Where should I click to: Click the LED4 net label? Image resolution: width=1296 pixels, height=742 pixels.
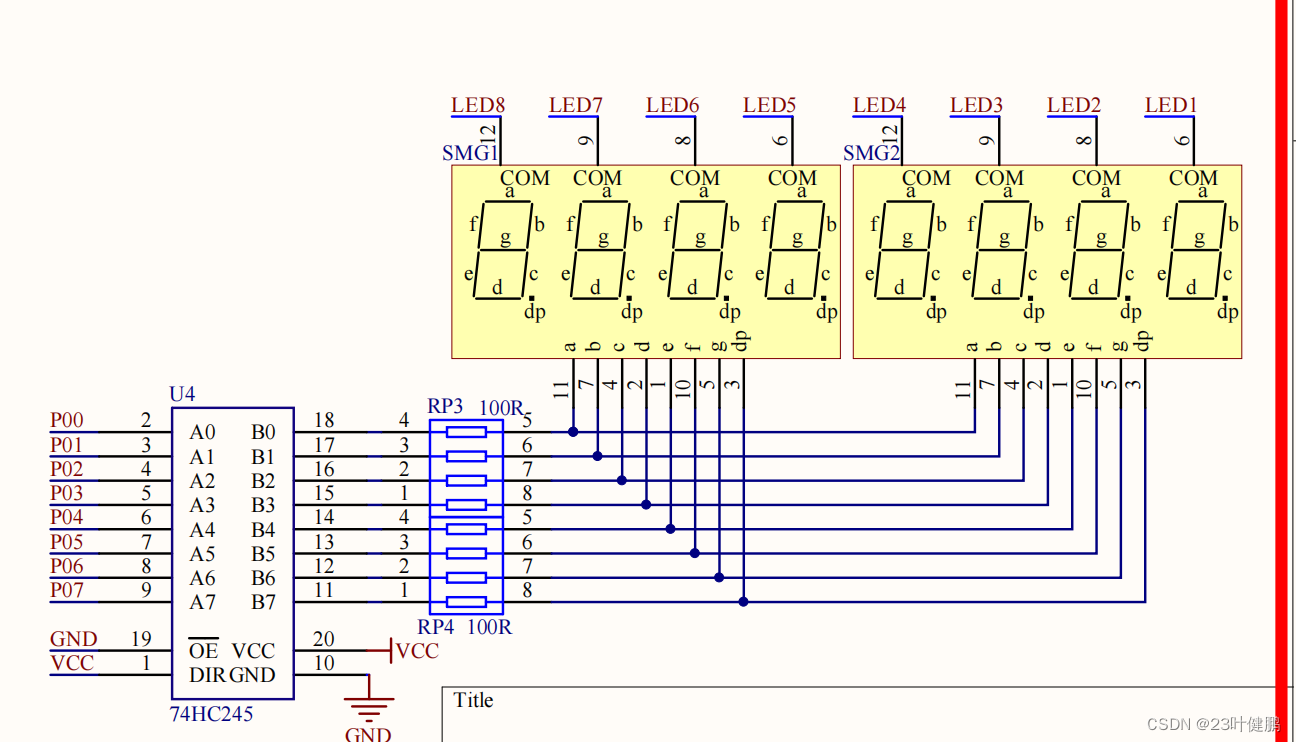[x=880, y=105]
